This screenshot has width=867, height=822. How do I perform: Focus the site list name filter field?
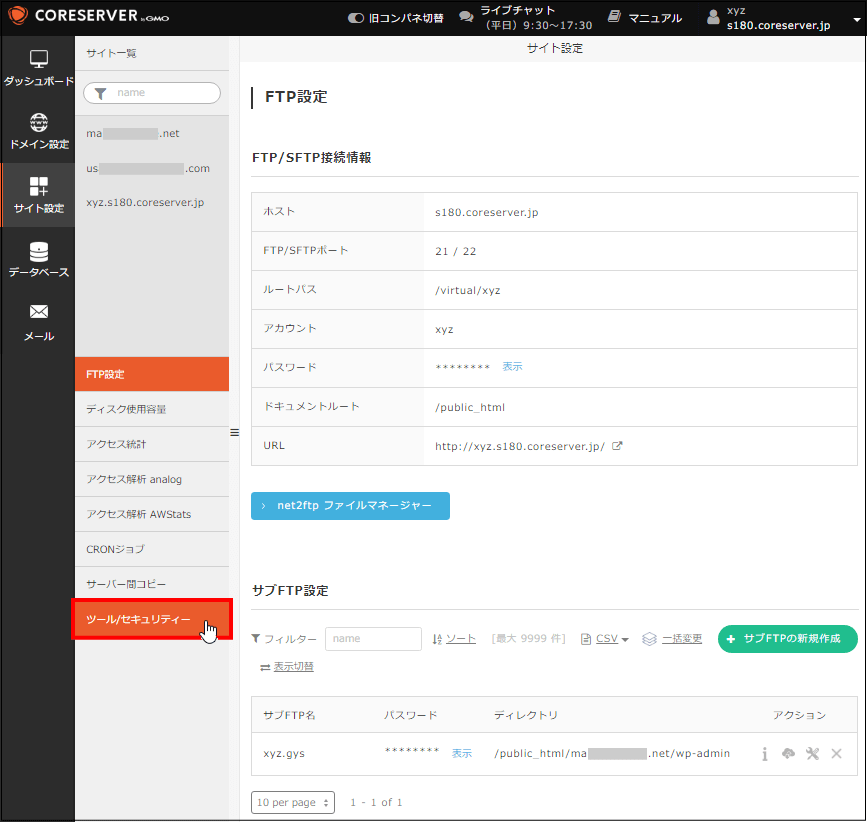152,93
